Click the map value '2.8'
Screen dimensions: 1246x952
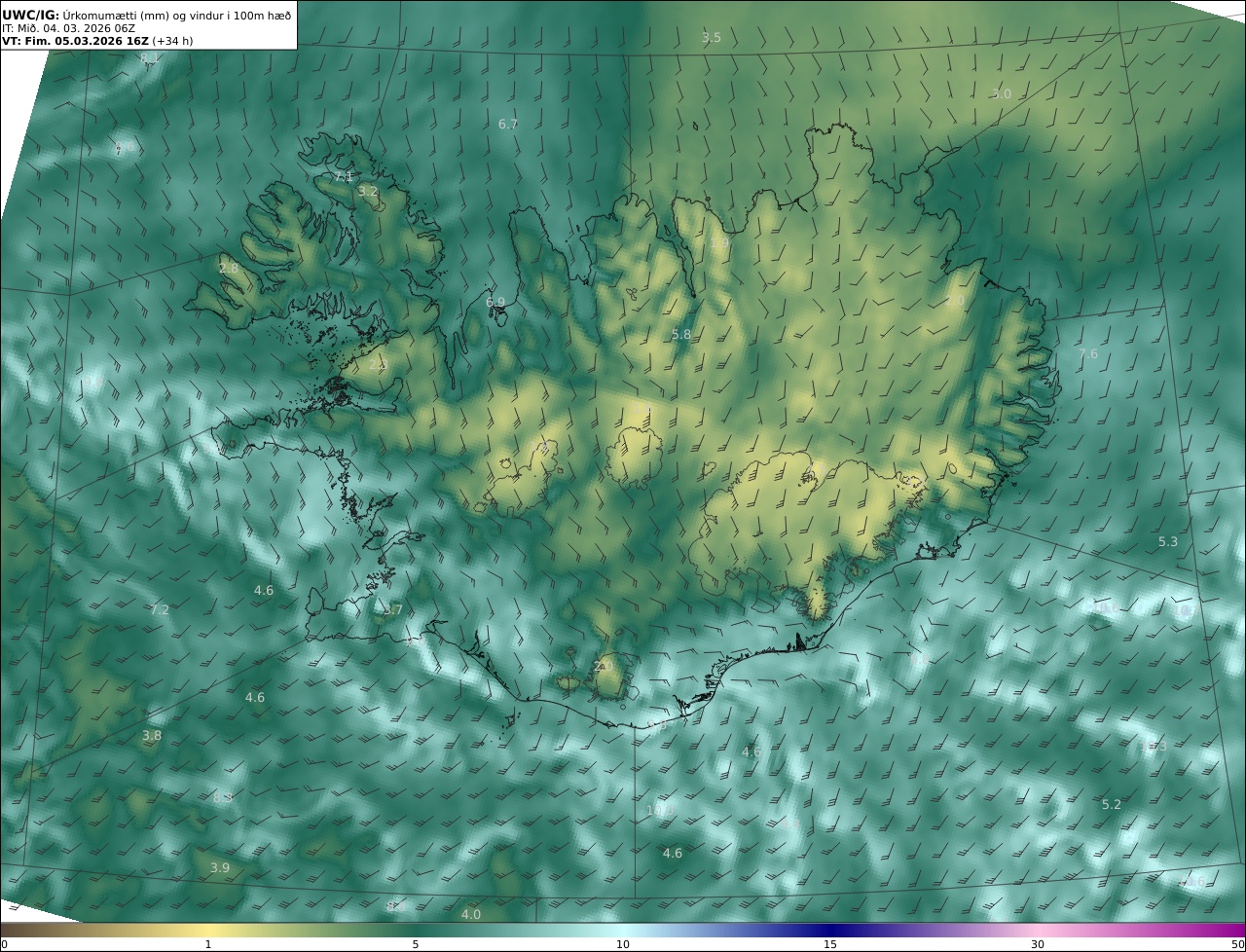pyautogui.click(x=229, y=268)
